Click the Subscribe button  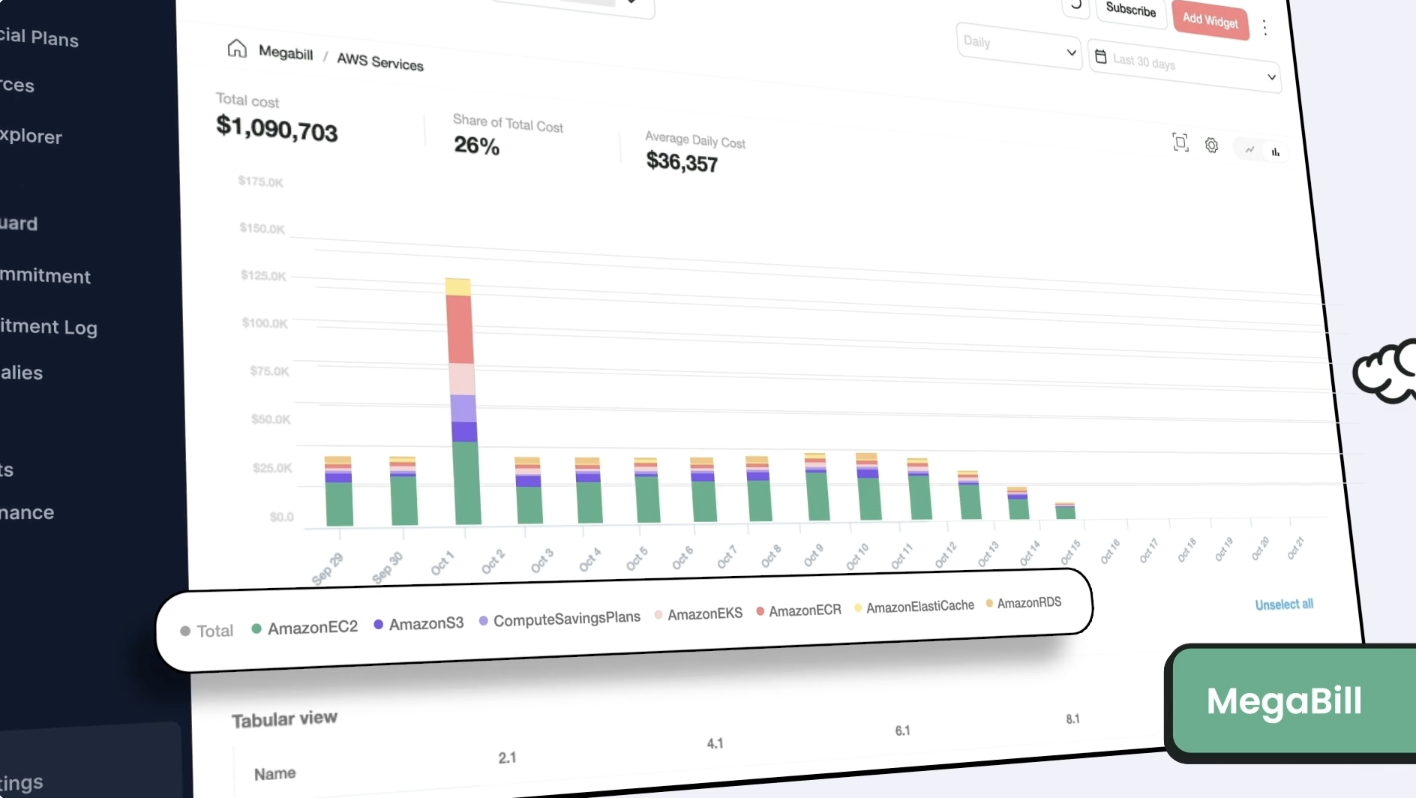pos(1131,10)
